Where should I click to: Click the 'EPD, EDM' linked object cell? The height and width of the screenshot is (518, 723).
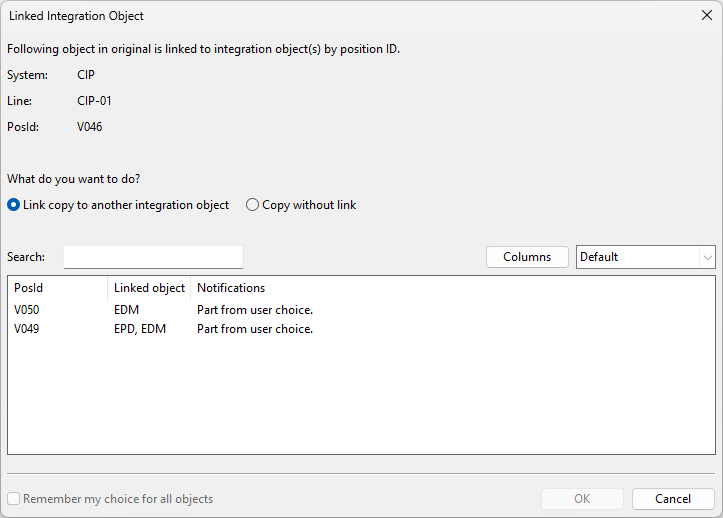pyautogui.click(x=141, y=329)
